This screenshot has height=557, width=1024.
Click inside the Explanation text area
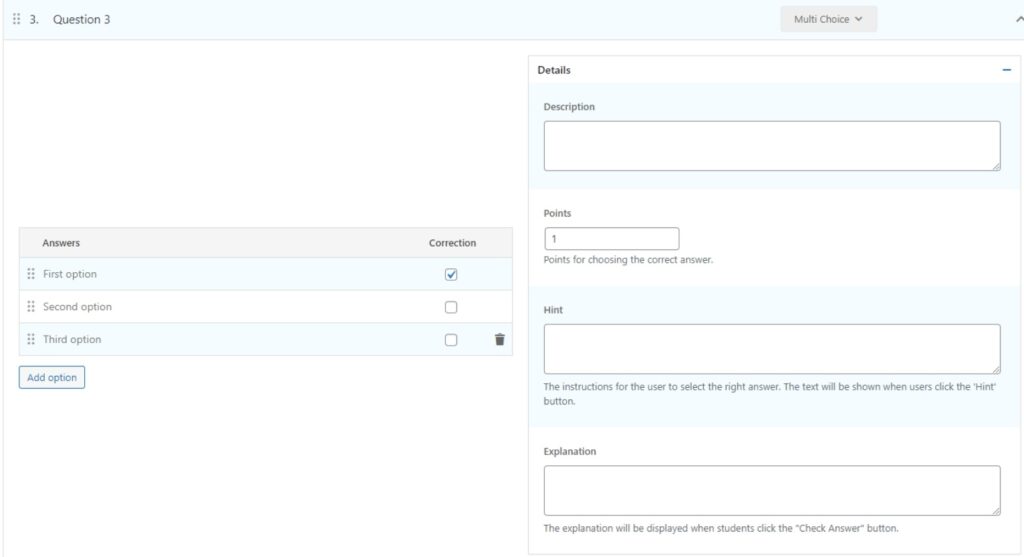coord(771,490)
